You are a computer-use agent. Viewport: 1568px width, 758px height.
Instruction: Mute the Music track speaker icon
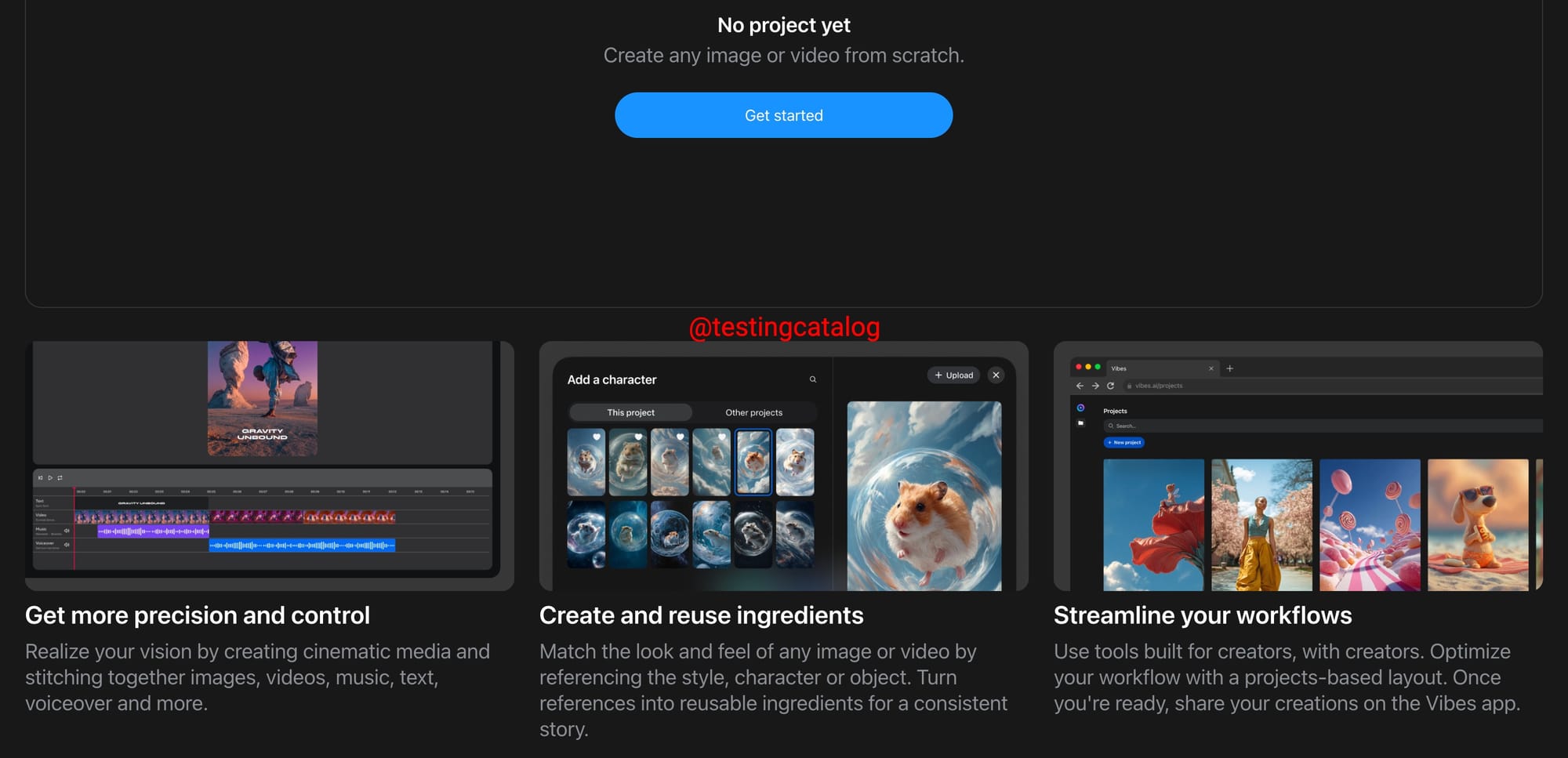pos(67,531)
